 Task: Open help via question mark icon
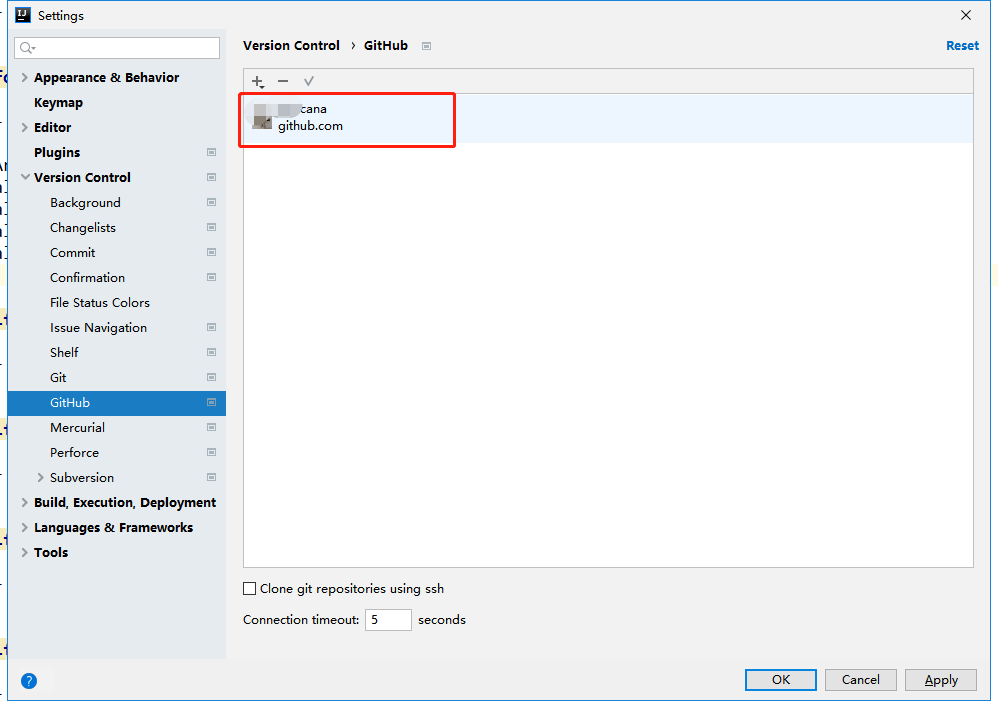(29, 681)
